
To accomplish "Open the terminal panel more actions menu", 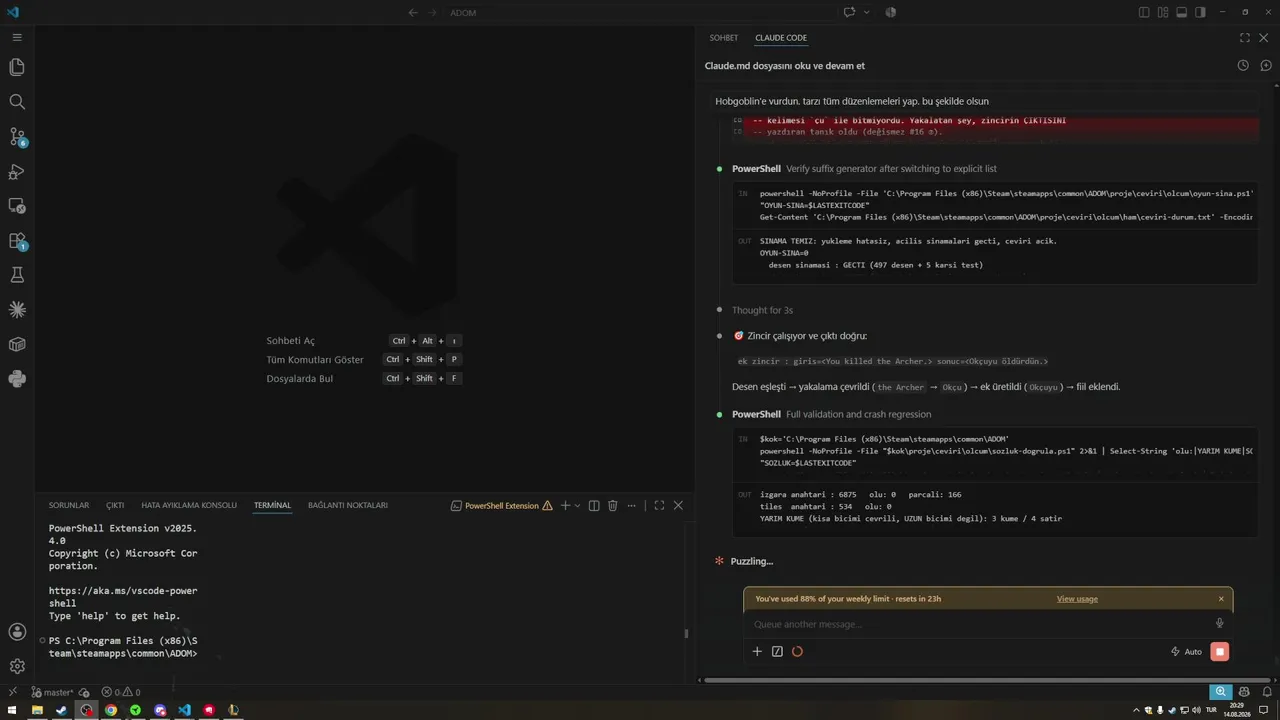I will (631, 506).
